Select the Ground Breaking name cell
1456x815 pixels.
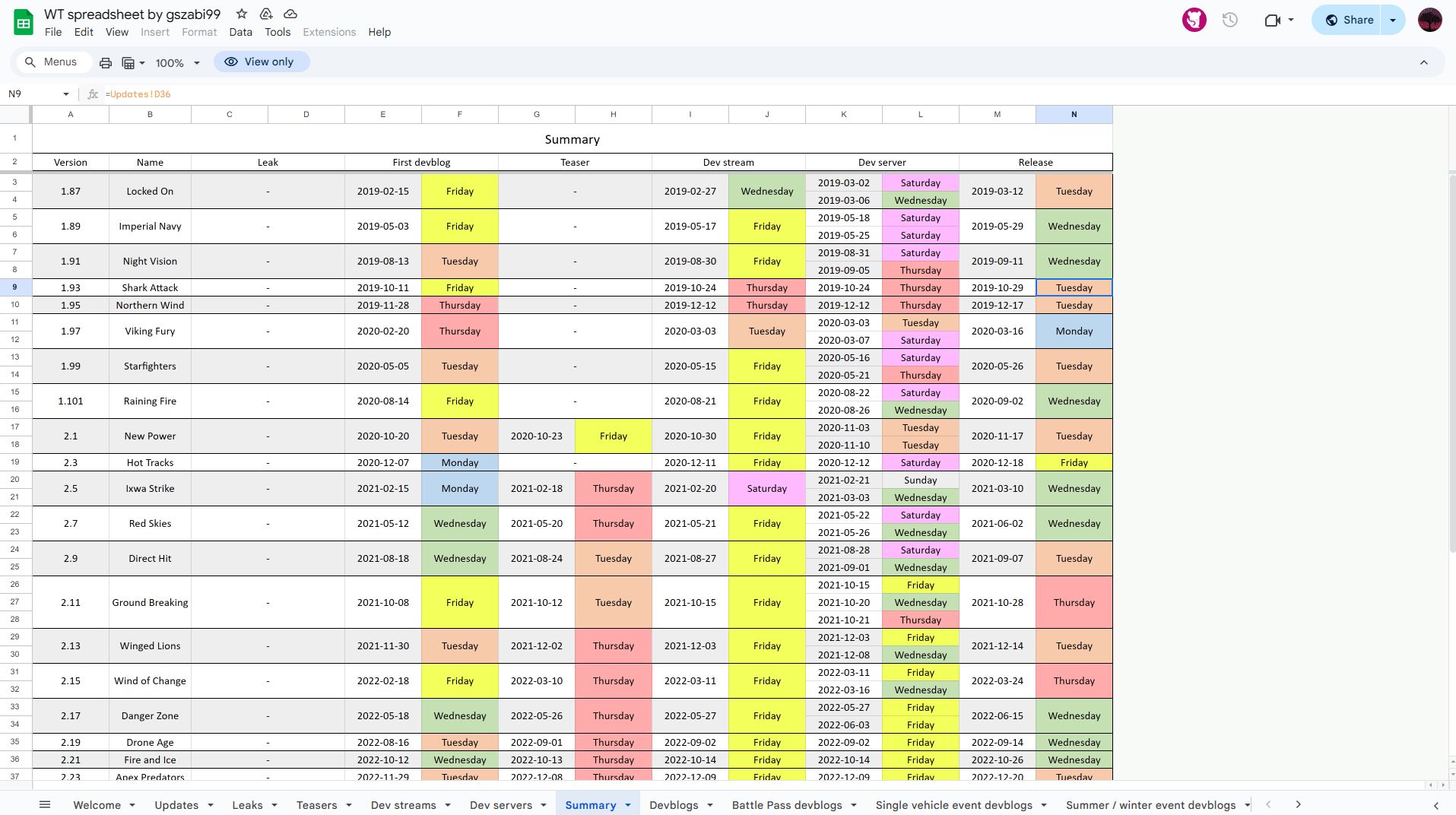pos(150,602)
